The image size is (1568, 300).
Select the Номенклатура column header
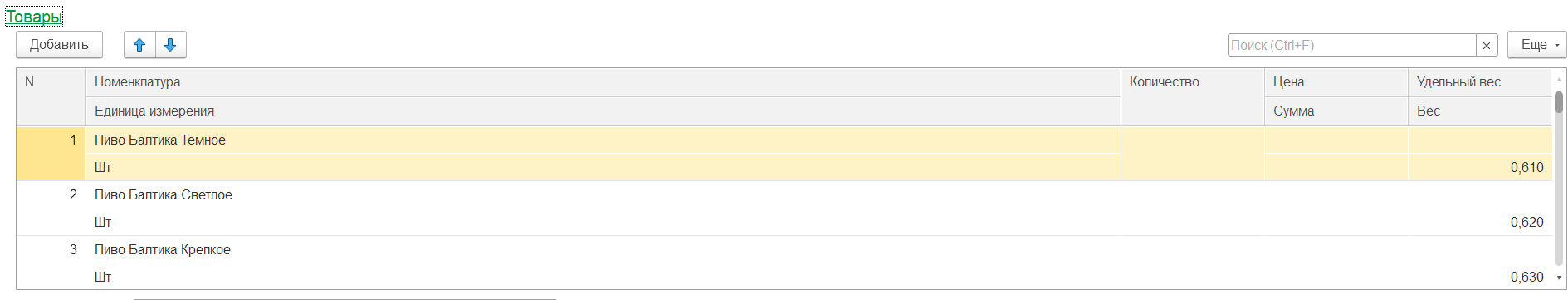pyautogui.click(x=603, y=82)
